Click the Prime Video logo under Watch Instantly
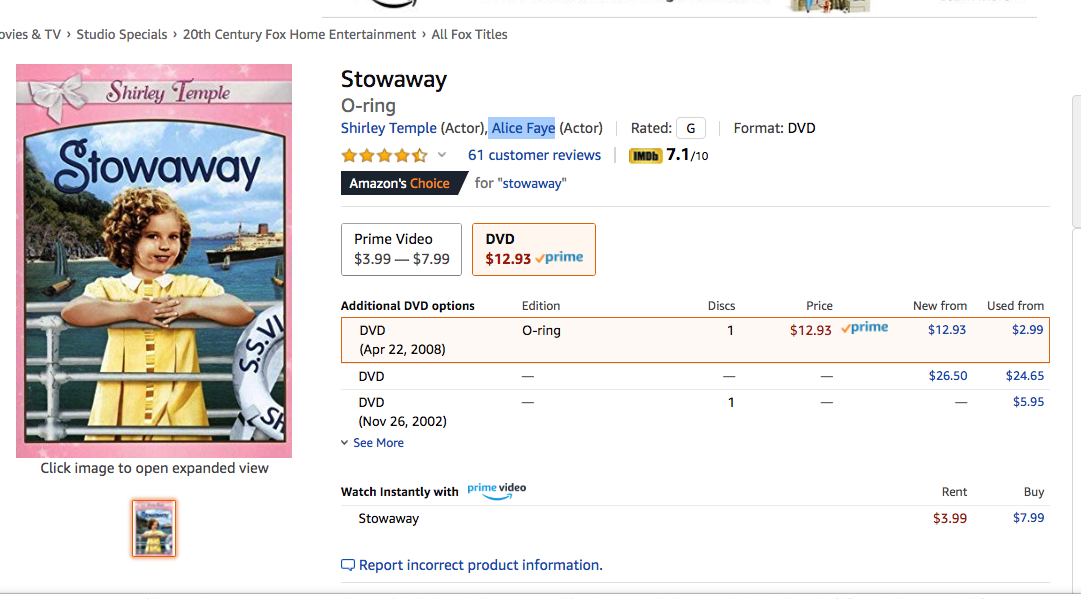This screenshot has height=599, width=1081. pos(496,491)
